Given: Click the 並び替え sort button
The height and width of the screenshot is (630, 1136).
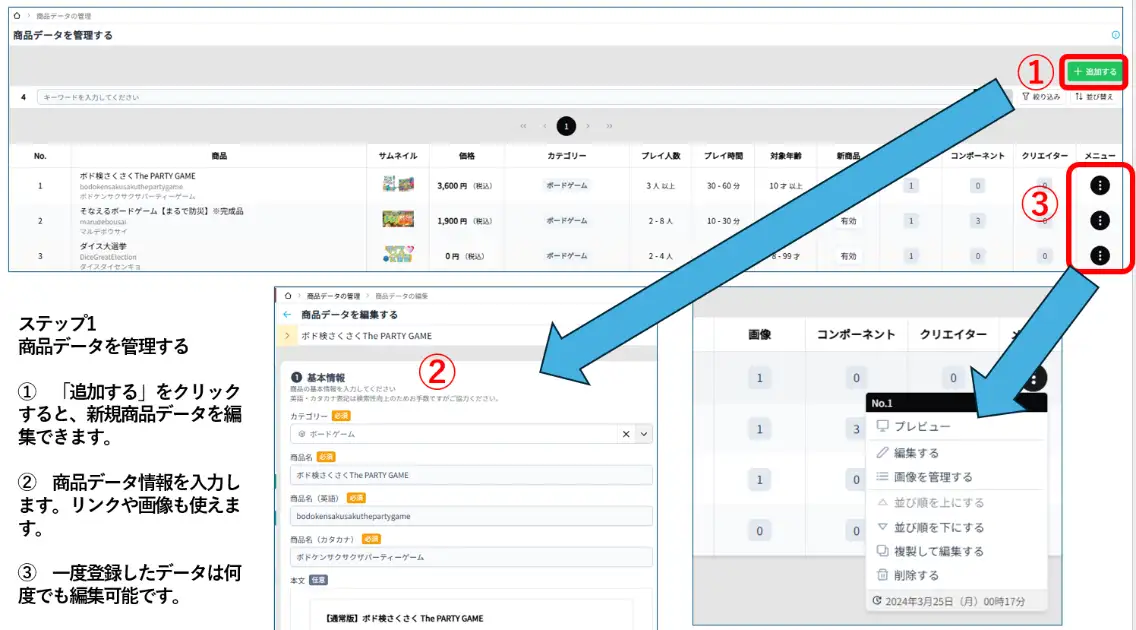Looking at the screenshot, I should 1093,97.
